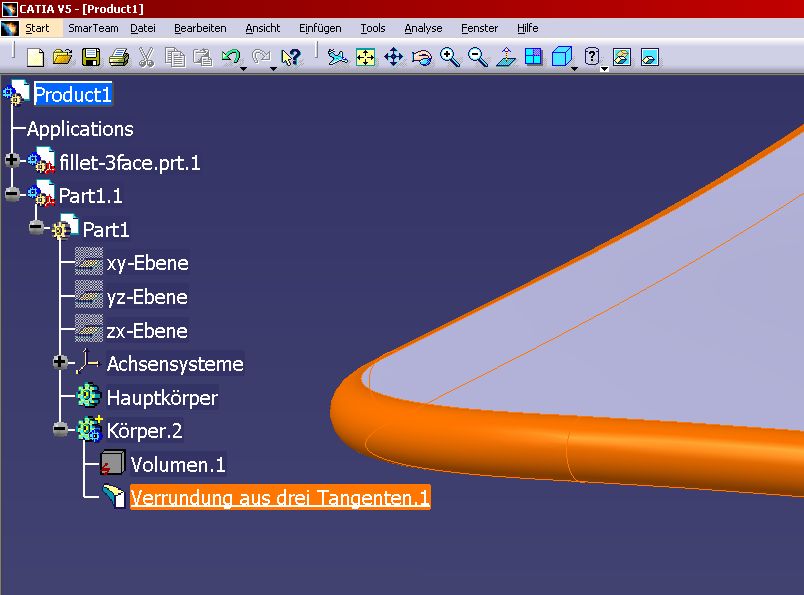Click the Print icon
Viewport: 804px width, 595px height.
118,57
